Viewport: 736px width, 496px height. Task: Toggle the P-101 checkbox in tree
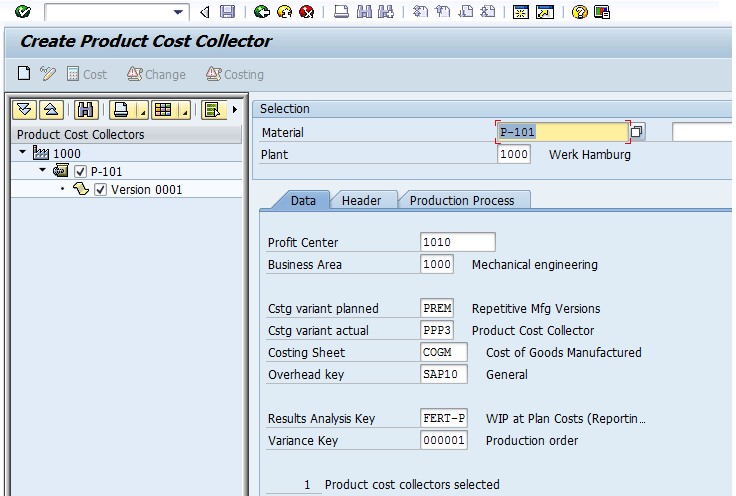[x=81, y=171]
